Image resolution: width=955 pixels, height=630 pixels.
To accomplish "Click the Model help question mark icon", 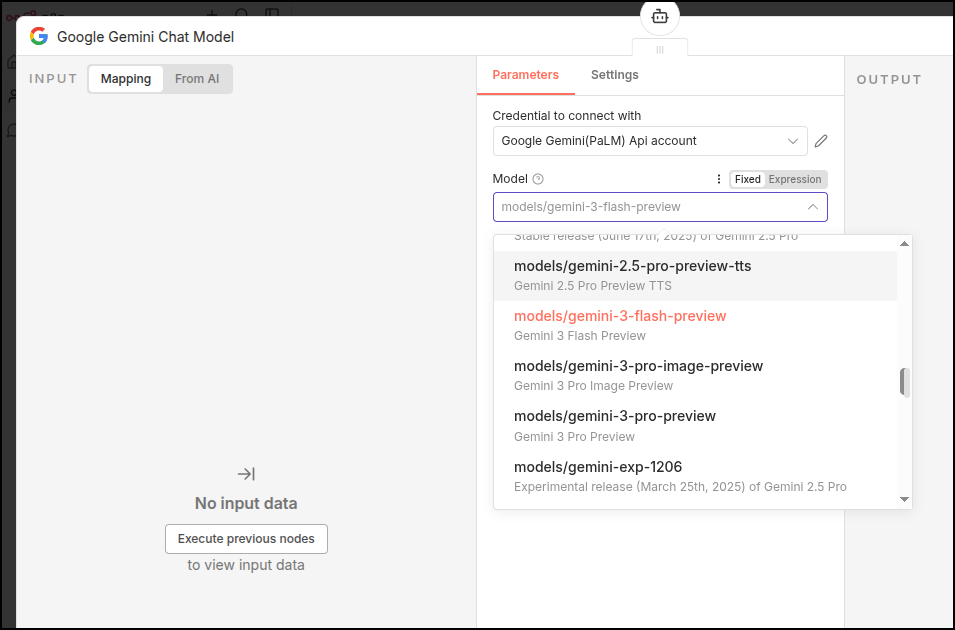I will (538, 179).
